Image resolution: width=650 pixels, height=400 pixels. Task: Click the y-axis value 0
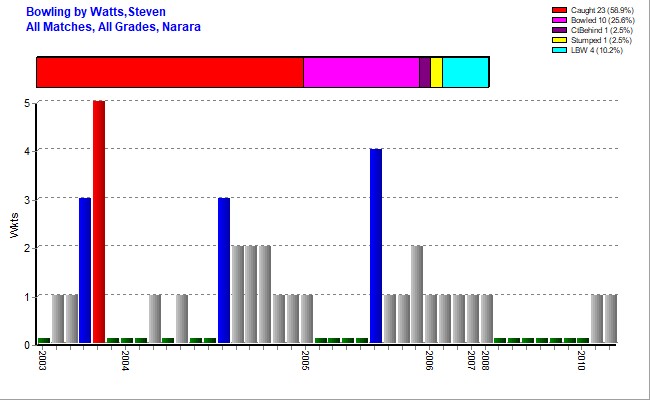point(27,345)
